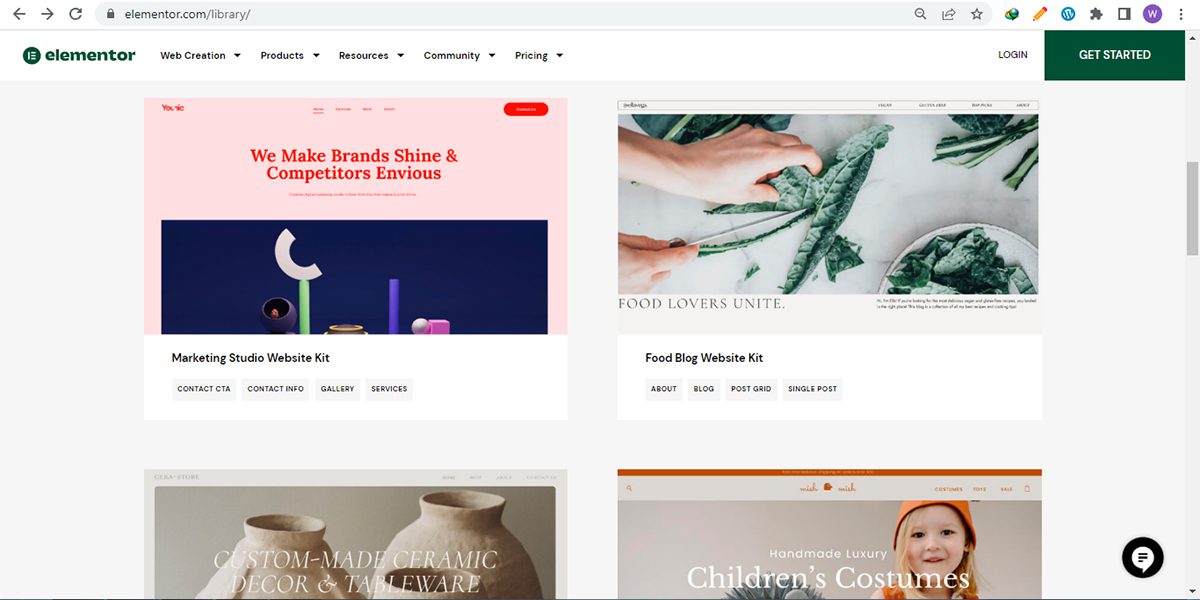Screen dimensions: 1200x600
Task: Click the GET STARTED button
Action: click(x=1114, y=55)
